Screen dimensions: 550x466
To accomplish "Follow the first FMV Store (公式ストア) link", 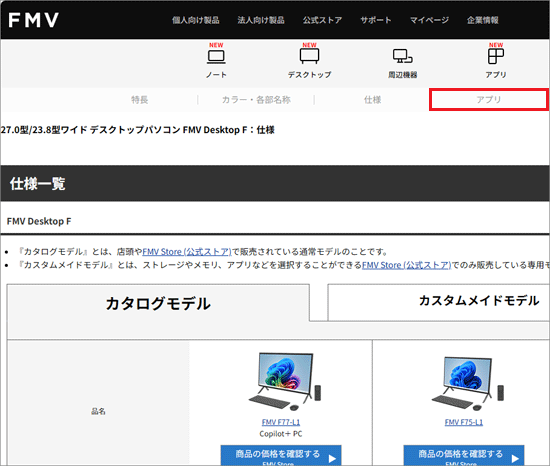I will point(187,252).
